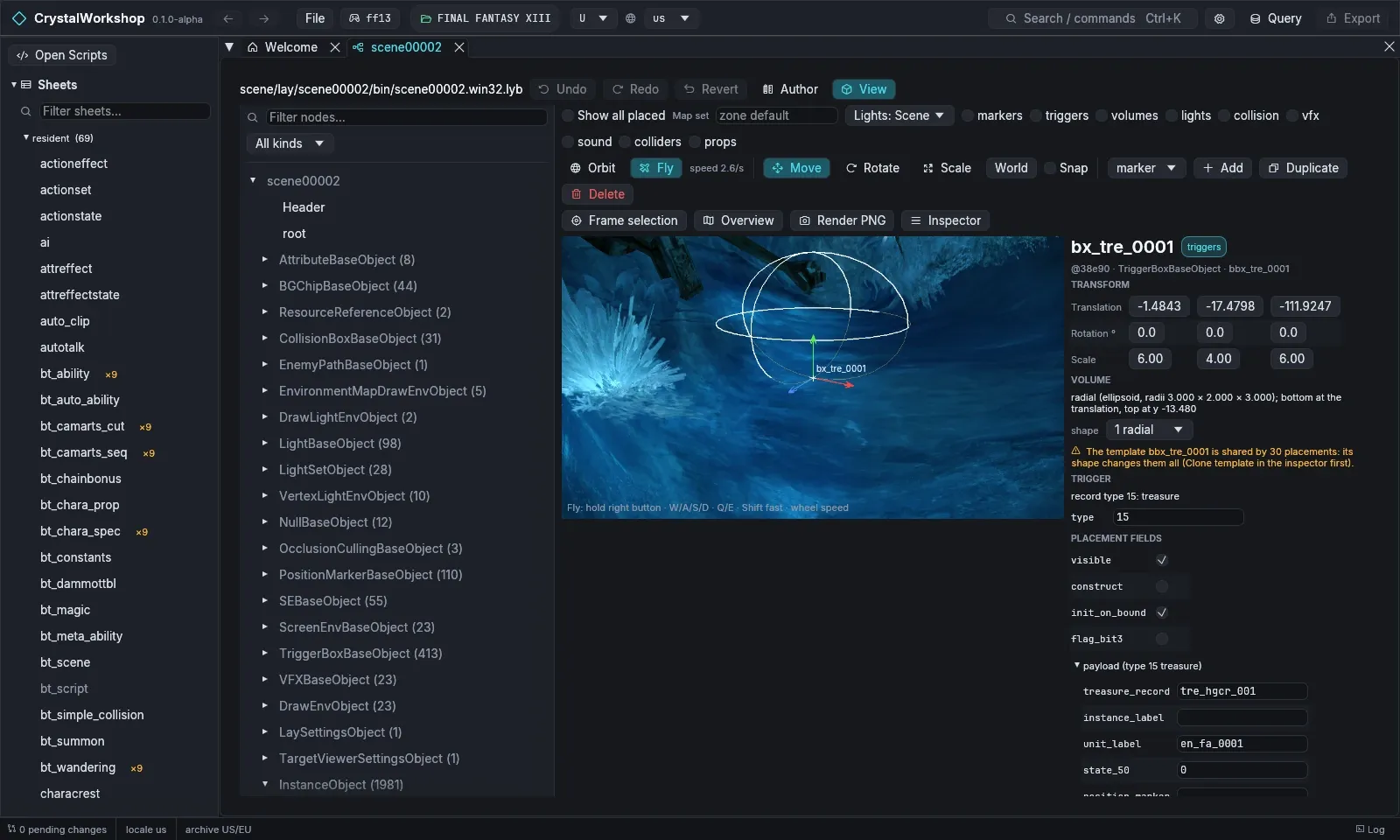This screenshot has width=1400, height=840.
Task: Open the File menu
Action: click(315, 18)
